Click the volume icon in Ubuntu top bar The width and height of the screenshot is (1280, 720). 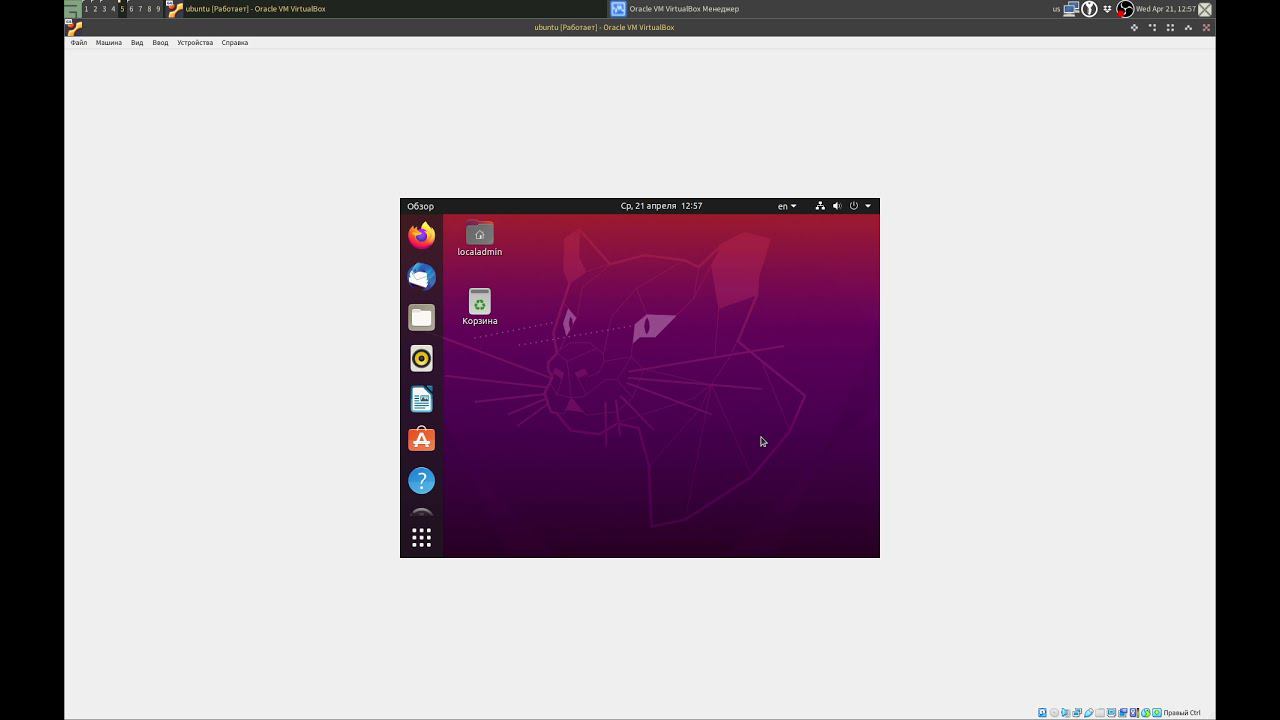837,206
